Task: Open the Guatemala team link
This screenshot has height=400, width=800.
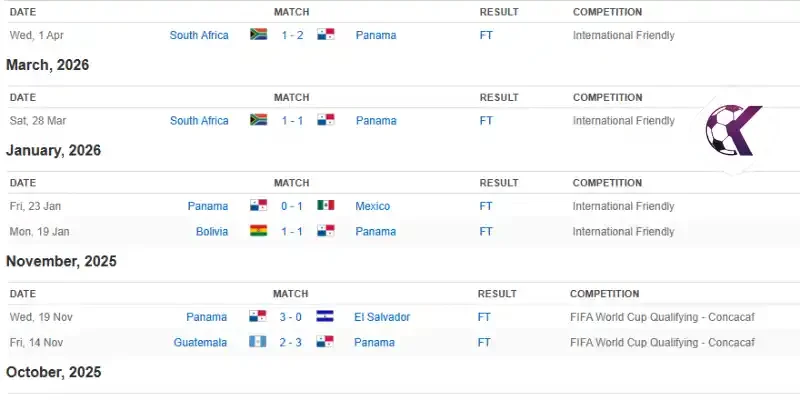Action: (200, 342)
